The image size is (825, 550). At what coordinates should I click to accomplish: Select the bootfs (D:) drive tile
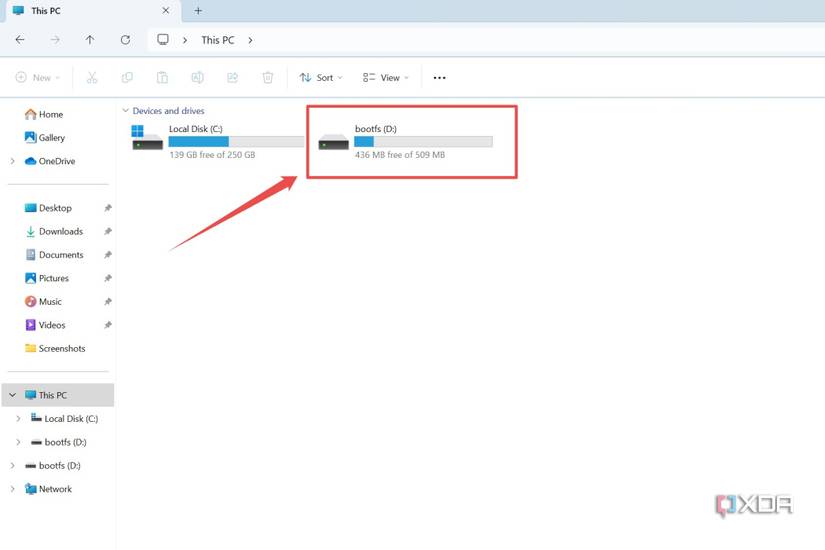(405, 142)
